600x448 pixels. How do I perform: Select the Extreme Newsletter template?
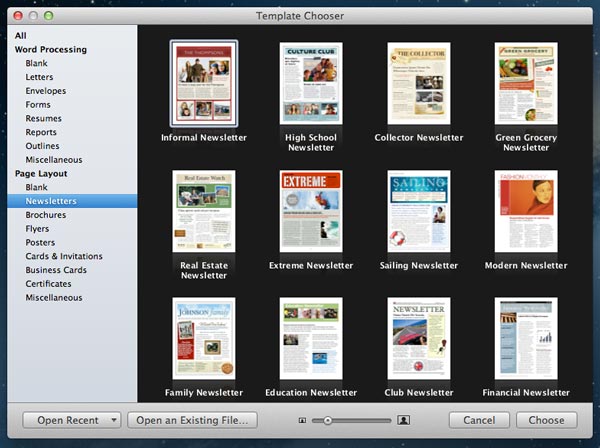tap(311, 211)
